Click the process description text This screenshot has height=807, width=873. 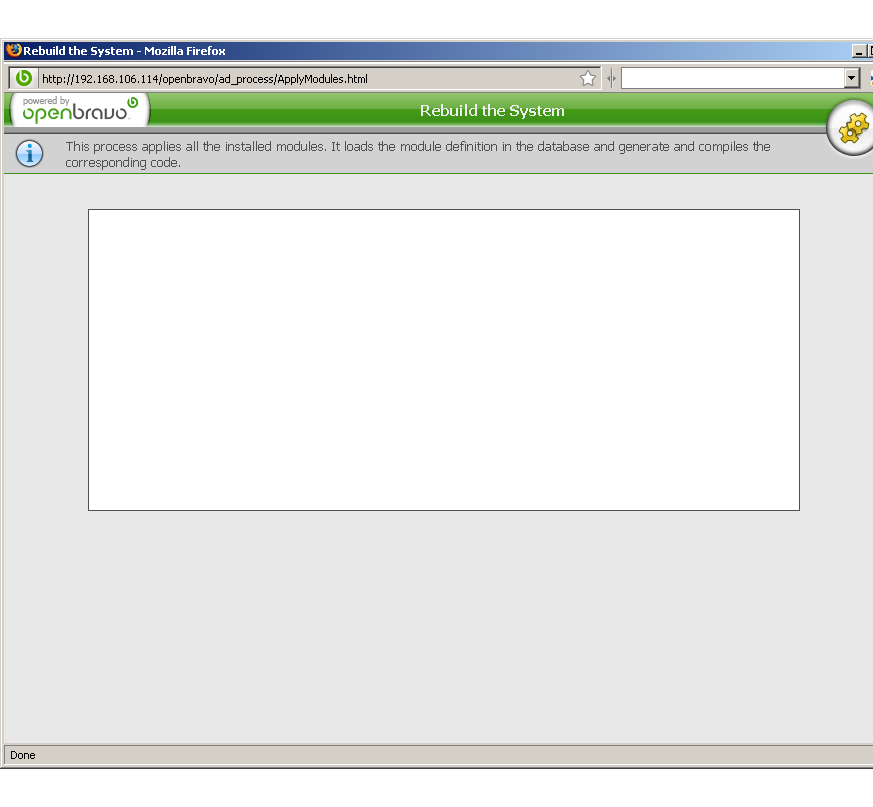(x=418, y=154)
